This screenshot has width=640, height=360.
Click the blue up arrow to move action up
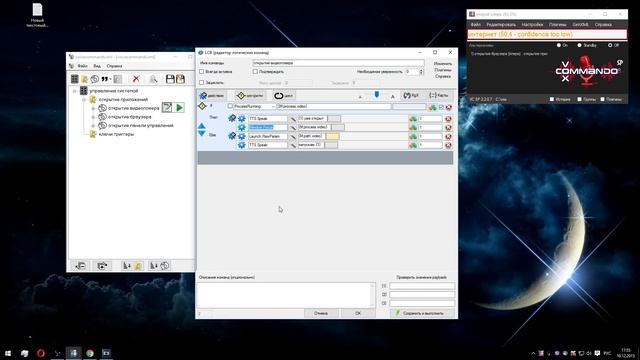(202, 126)
